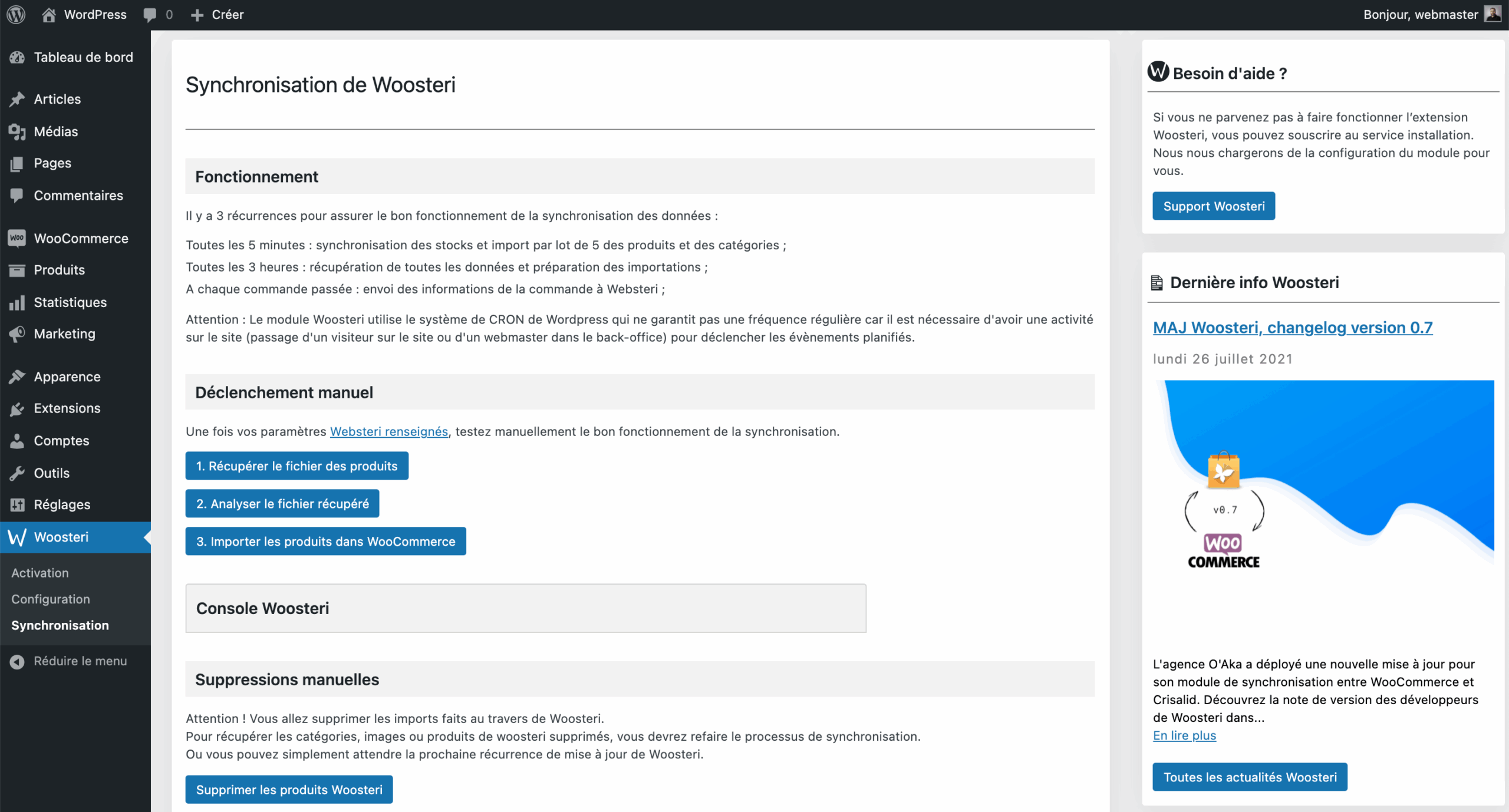
Task: Click the Tableau de bord gauge icon
Action: pyautogui.click(x=17, y=57)
